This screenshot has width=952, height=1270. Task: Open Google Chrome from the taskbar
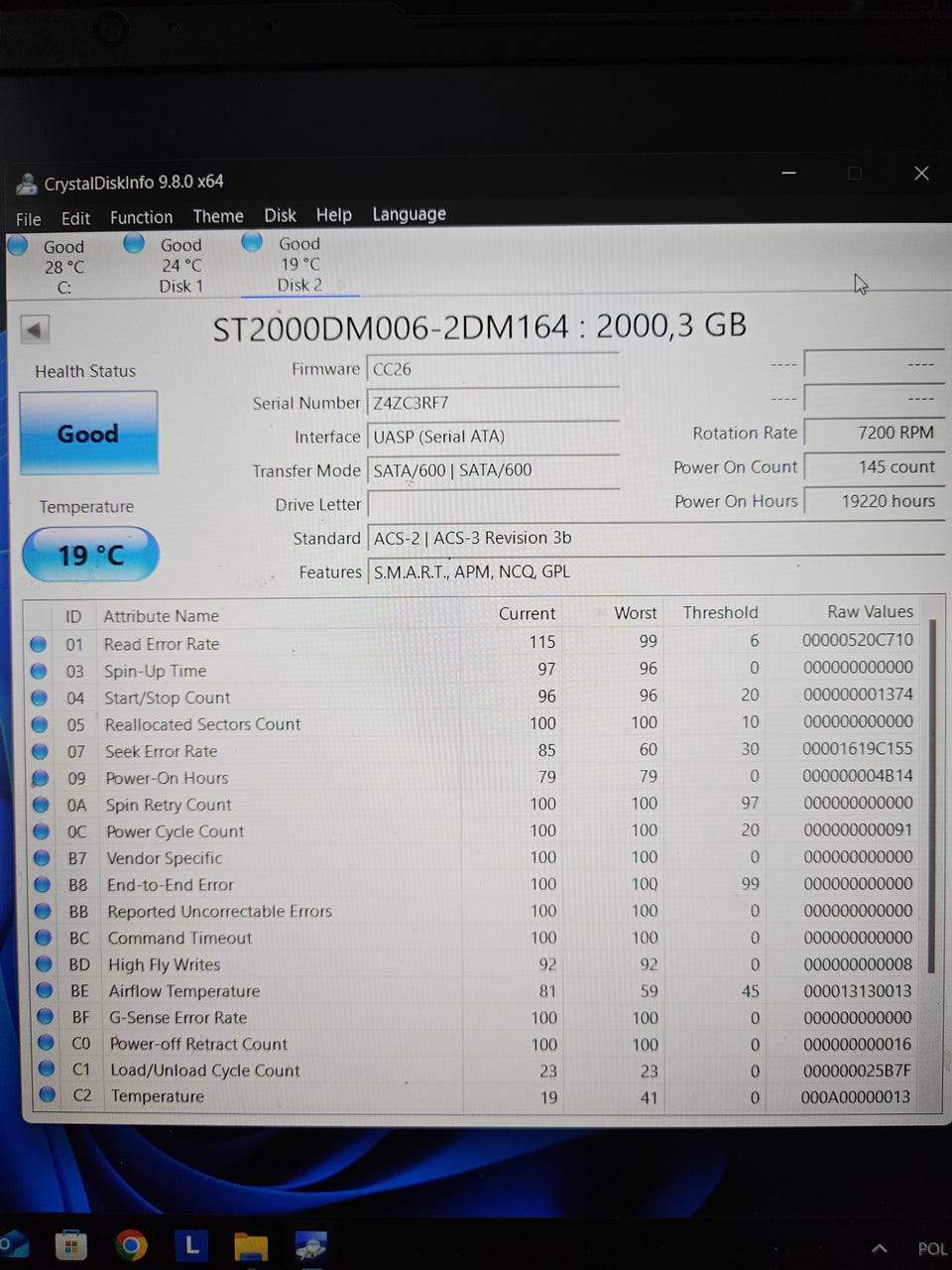click(x=131, y=1245)
